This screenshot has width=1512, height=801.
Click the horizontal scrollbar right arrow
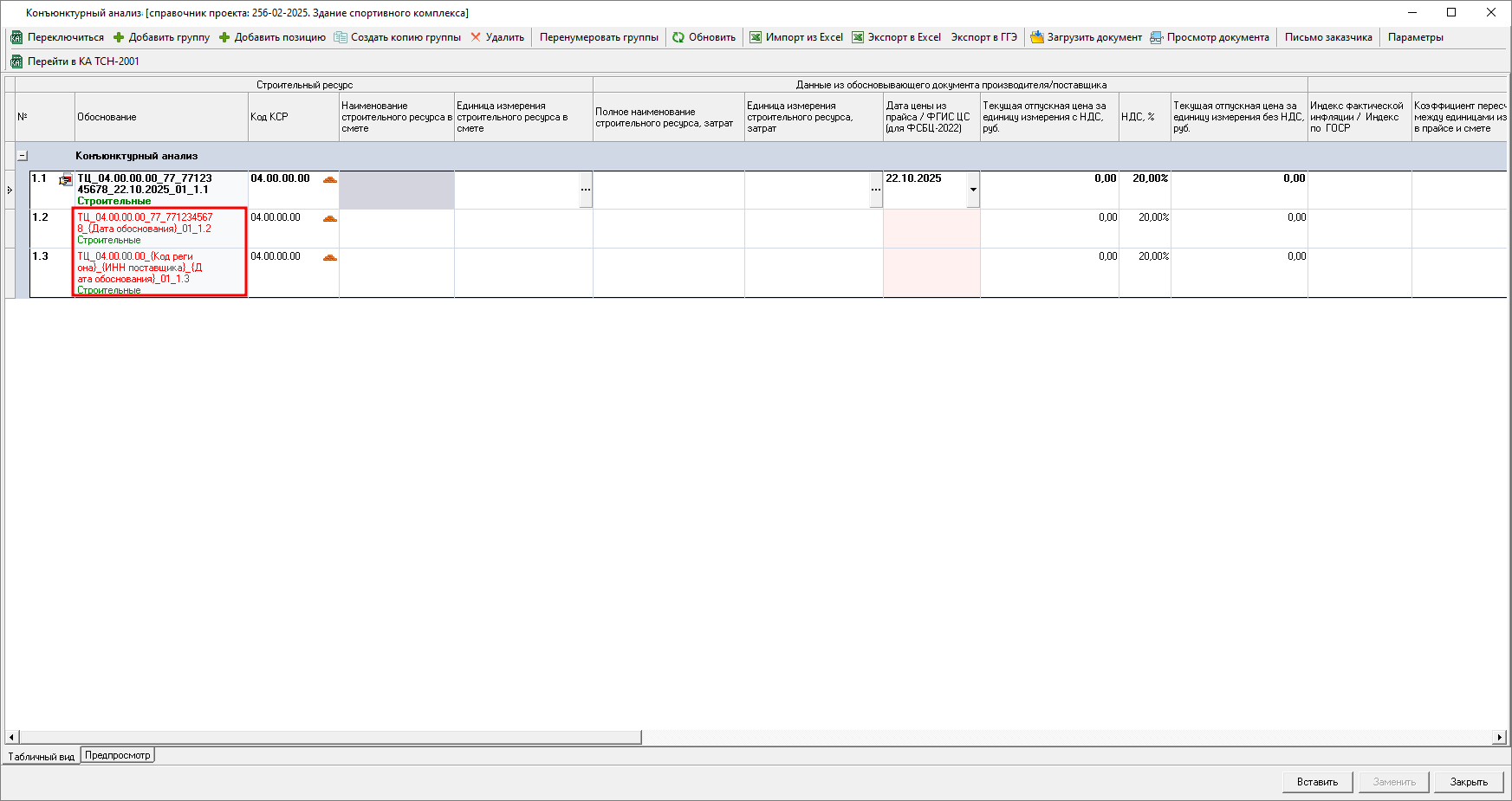pyautogui.click(x=1499, y=737)
